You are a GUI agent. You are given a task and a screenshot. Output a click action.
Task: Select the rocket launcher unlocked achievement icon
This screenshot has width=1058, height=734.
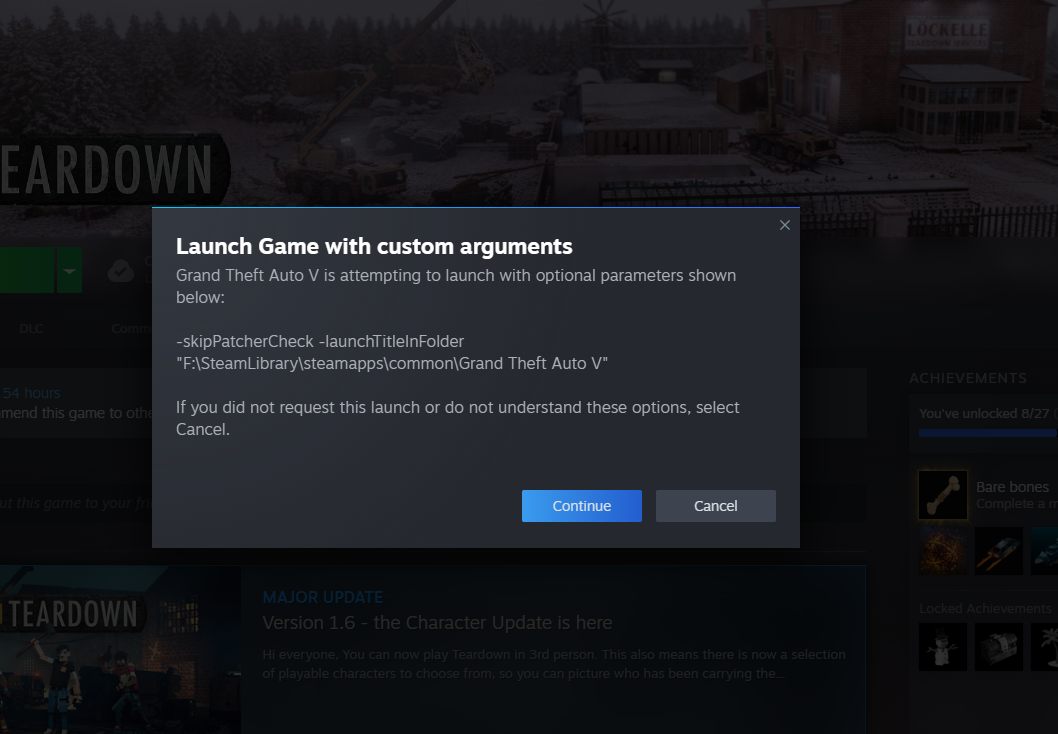click(x=999, y=551)
